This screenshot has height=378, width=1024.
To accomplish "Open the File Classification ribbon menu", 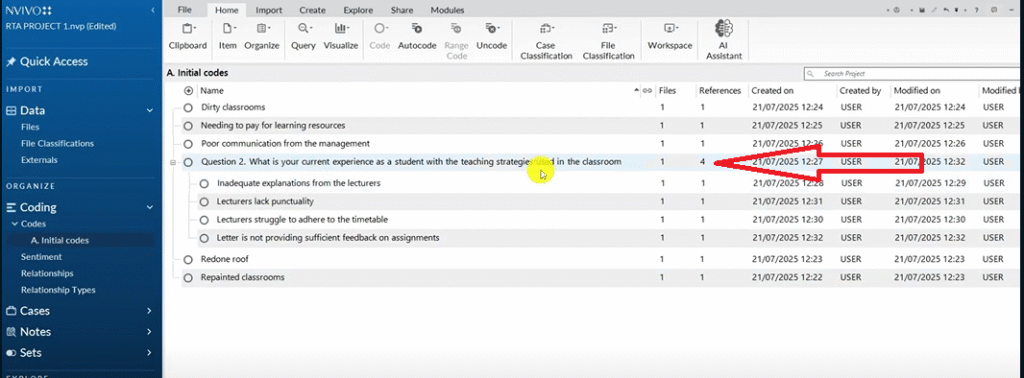I will tap(609, 41).
